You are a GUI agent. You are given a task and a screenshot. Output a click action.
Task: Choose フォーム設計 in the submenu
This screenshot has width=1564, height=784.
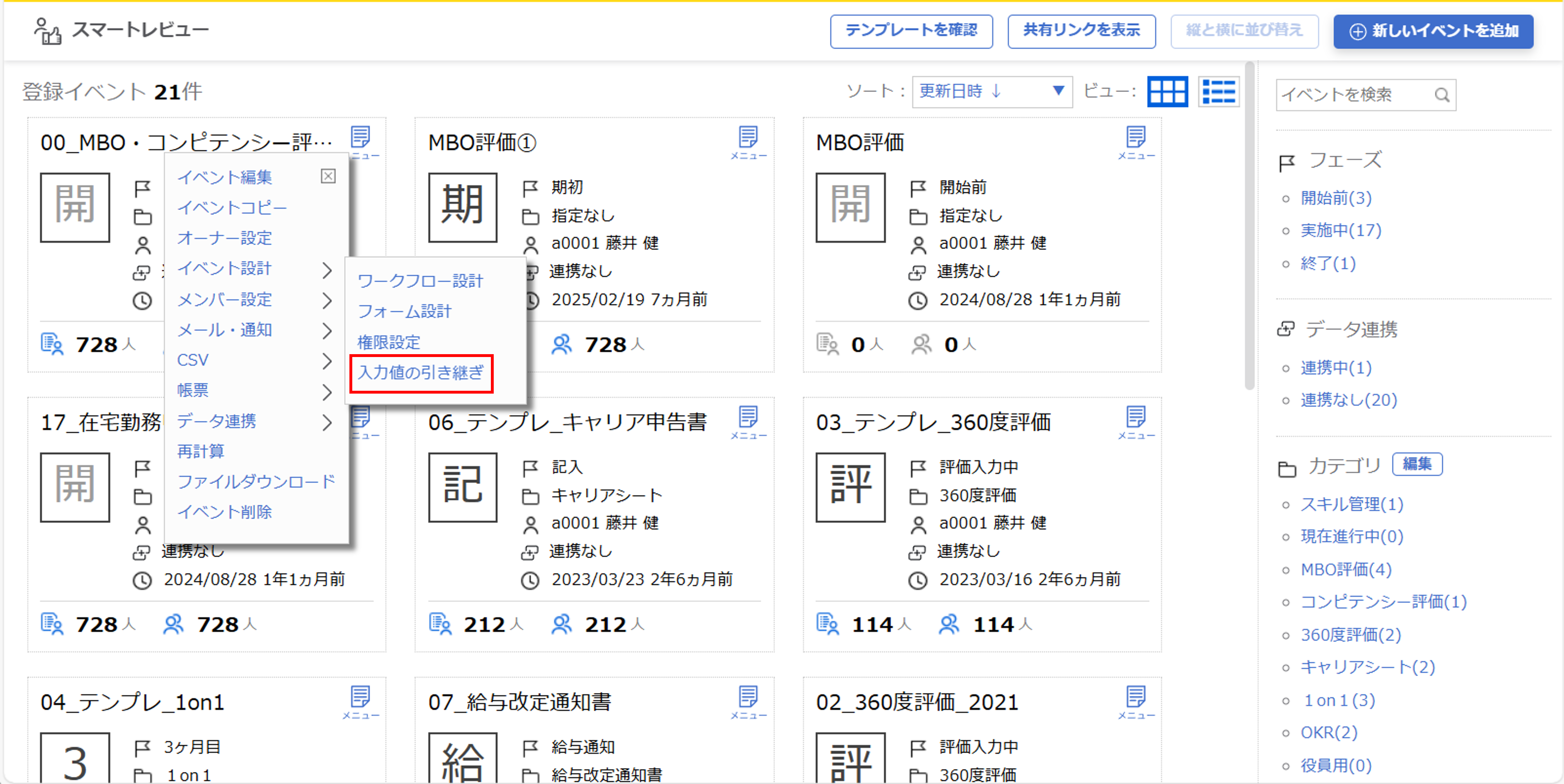pyautogui.click(x=405, y=311)
